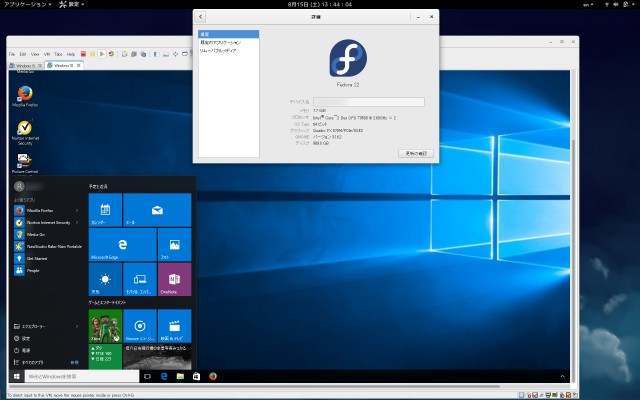Image resolution: width=640 pixels, height=400 pixels.
Task: Click the check for updates button
Action: tap(416, 153)
